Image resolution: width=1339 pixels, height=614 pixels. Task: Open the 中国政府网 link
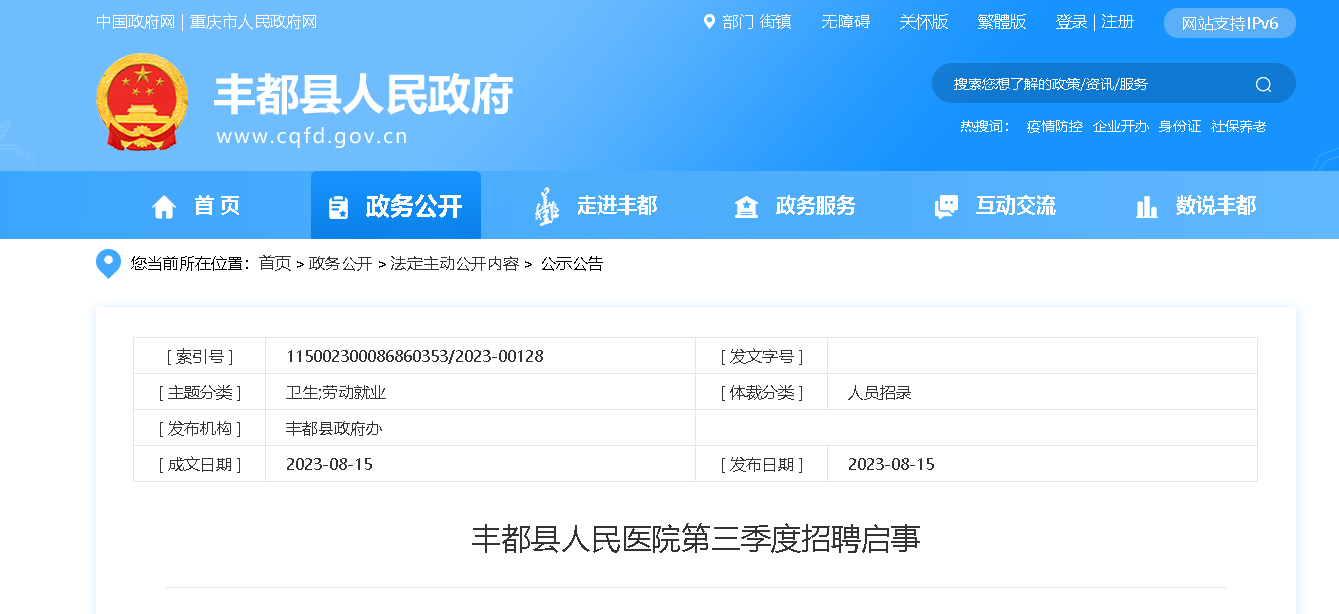click(136, 22)
